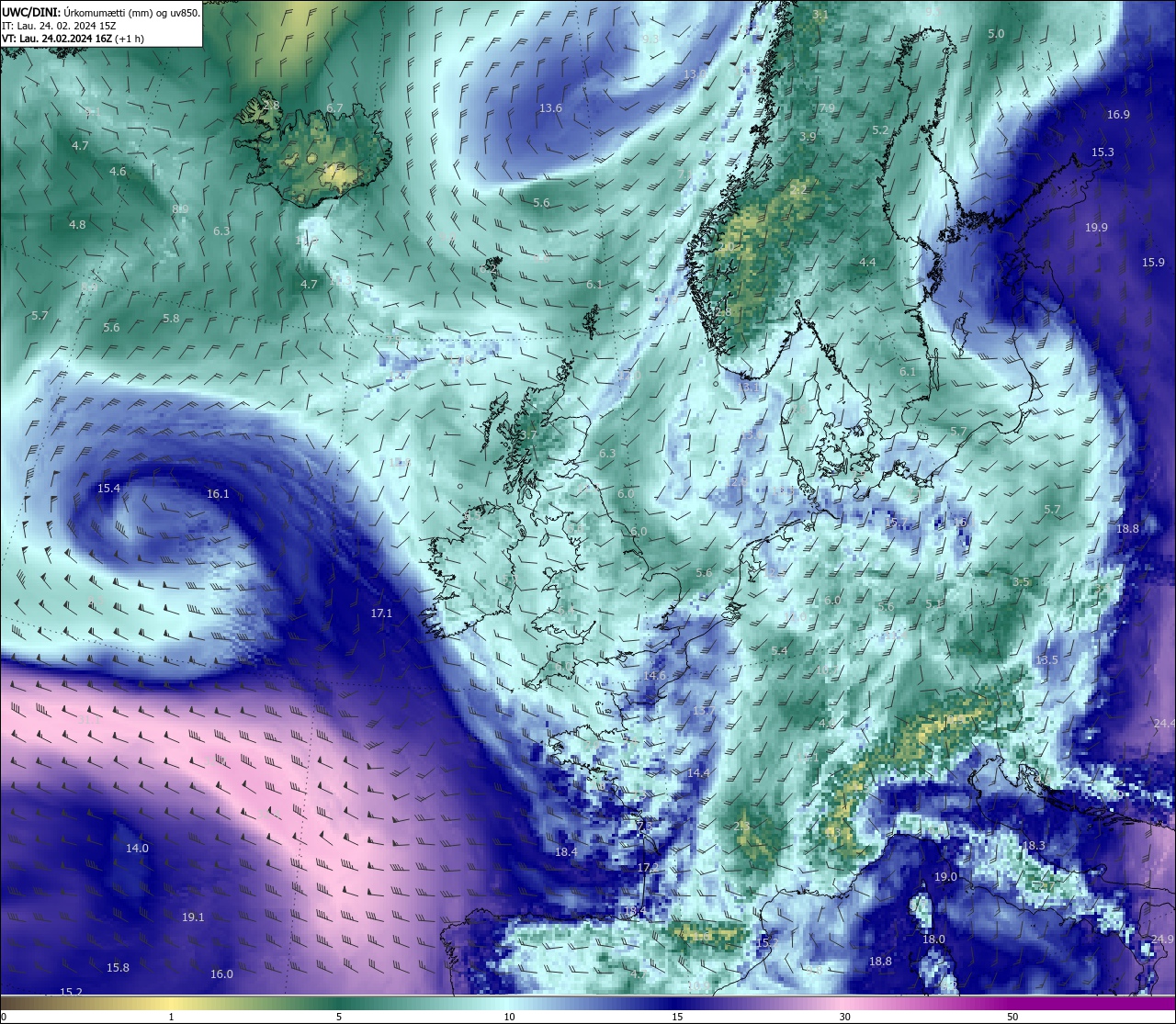Image resolution: width=1176 pixels, height=1024 pixels.
Task: Click the 5.0 map value
Action: 996,34
